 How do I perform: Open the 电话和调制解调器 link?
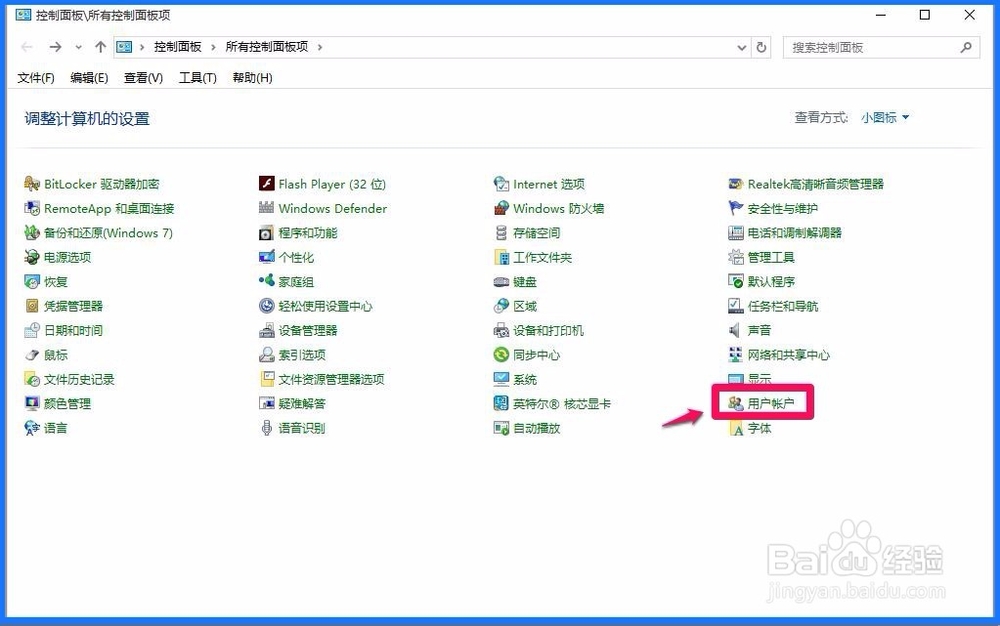point(795,233)
